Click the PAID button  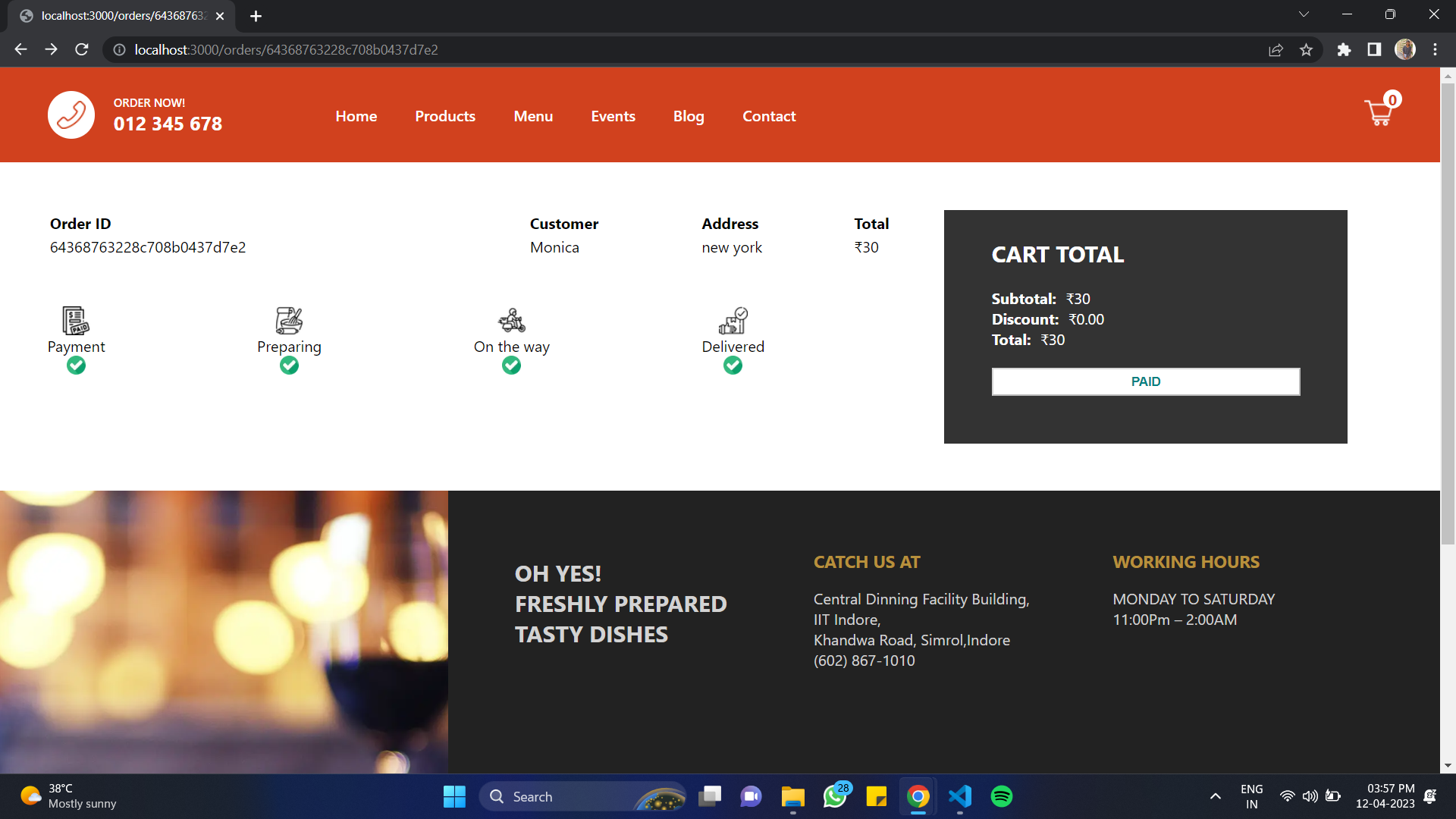[x=1145, y=381]
